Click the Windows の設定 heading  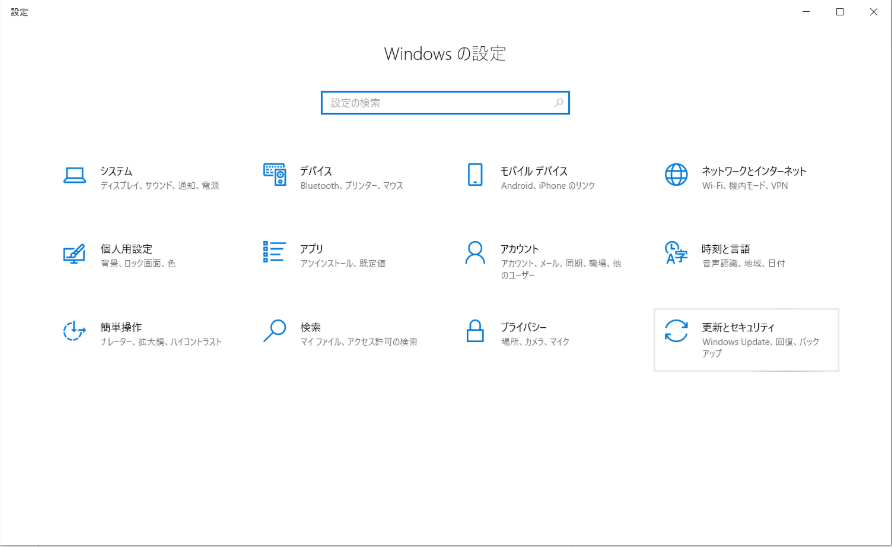point(445,53)
